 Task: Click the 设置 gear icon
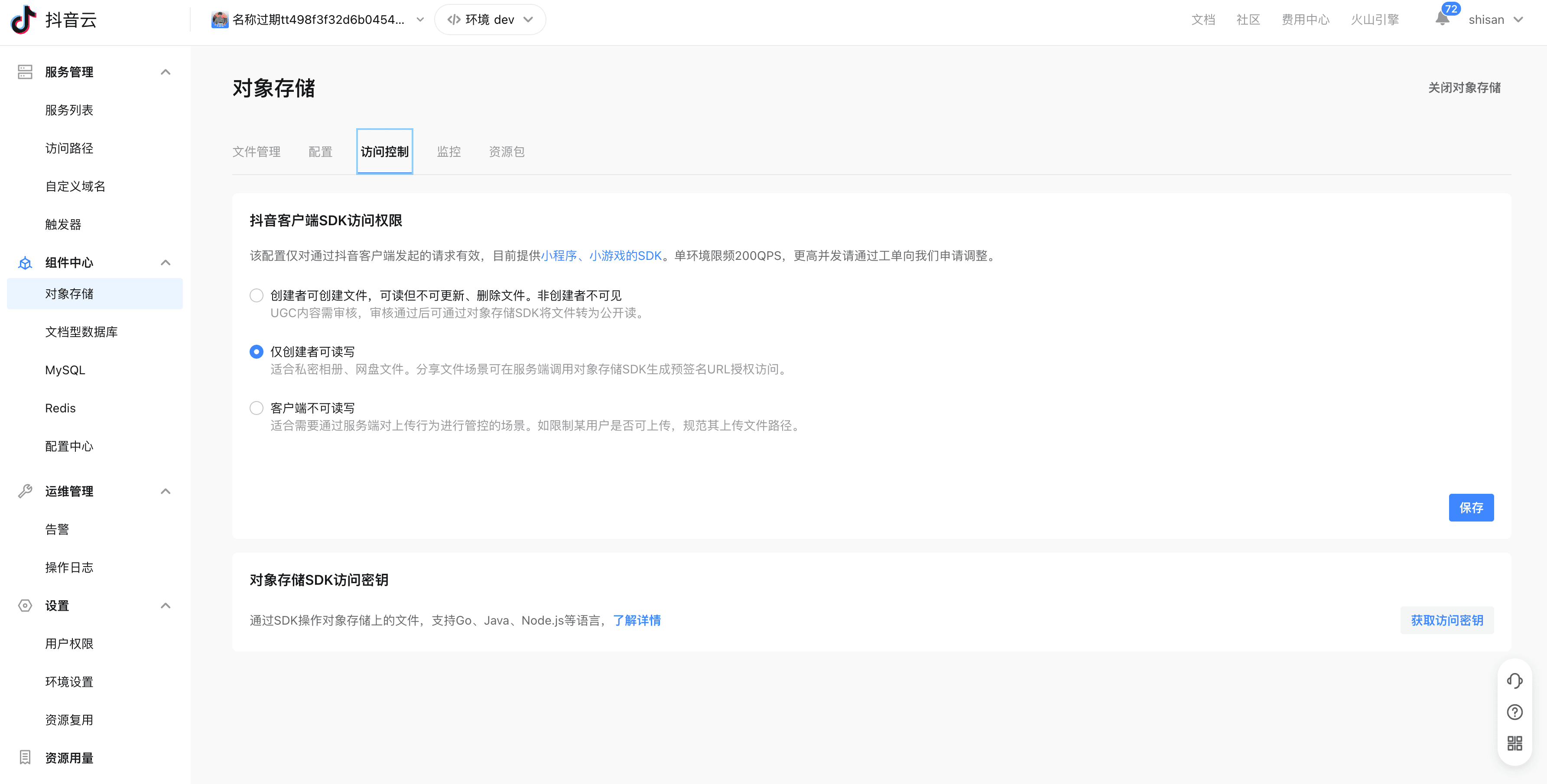(25, 606)
